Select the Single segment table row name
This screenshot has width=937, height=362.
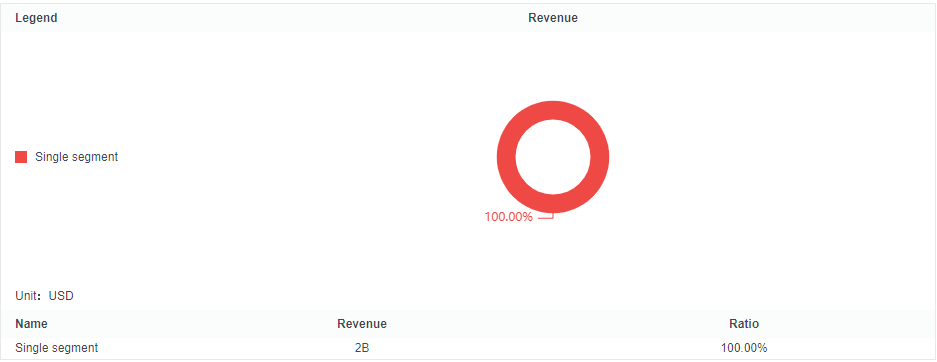[x=57, y=348]
